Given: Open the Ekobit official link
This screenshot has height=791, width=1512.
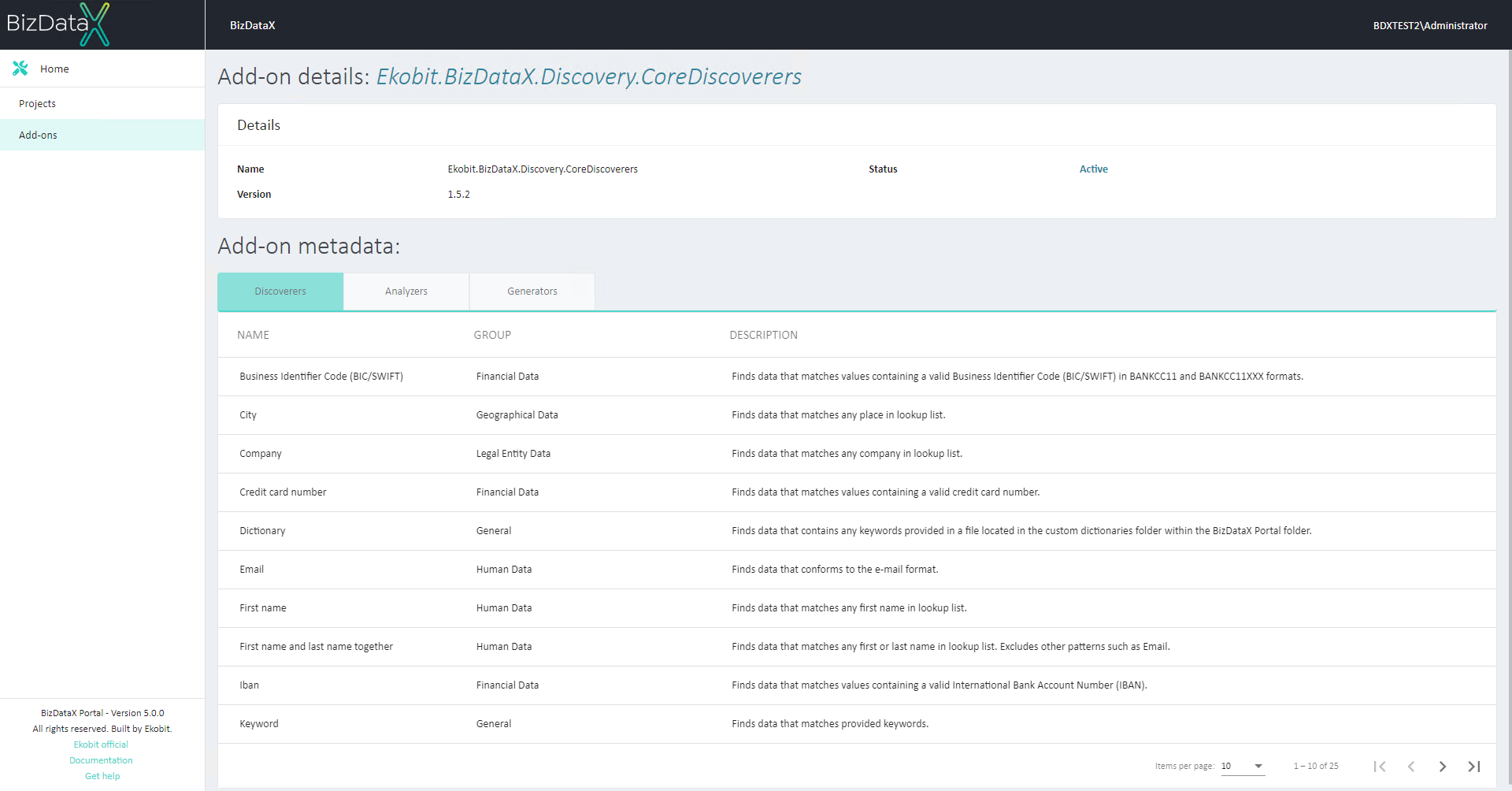Looking at the screenshot, I should pyautogui.click(x=101, y=745).
